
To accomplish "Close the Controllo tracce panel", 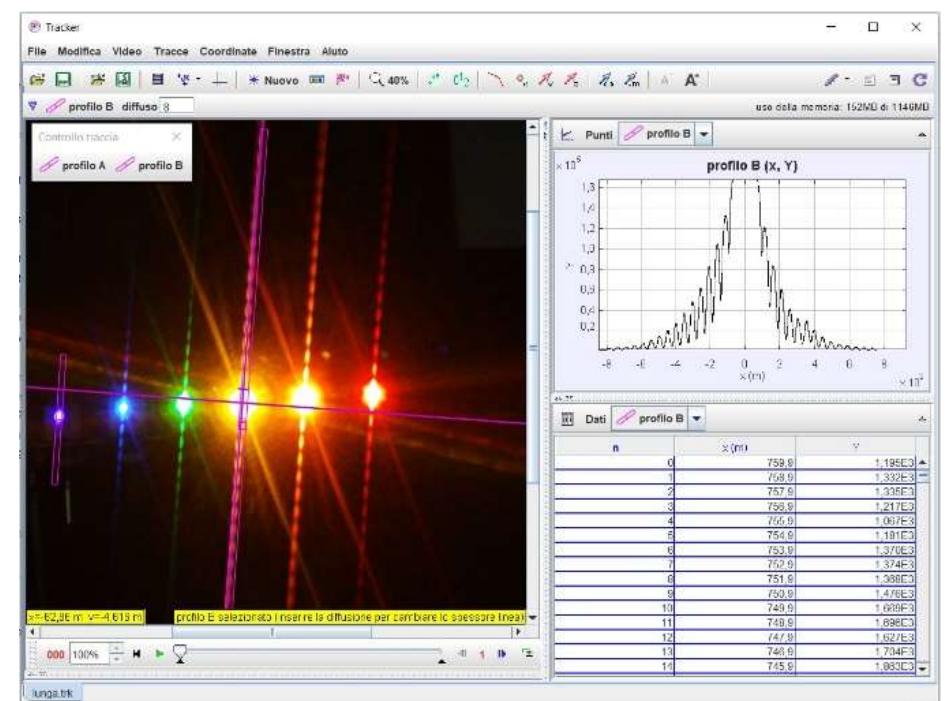I will (176, 137).
